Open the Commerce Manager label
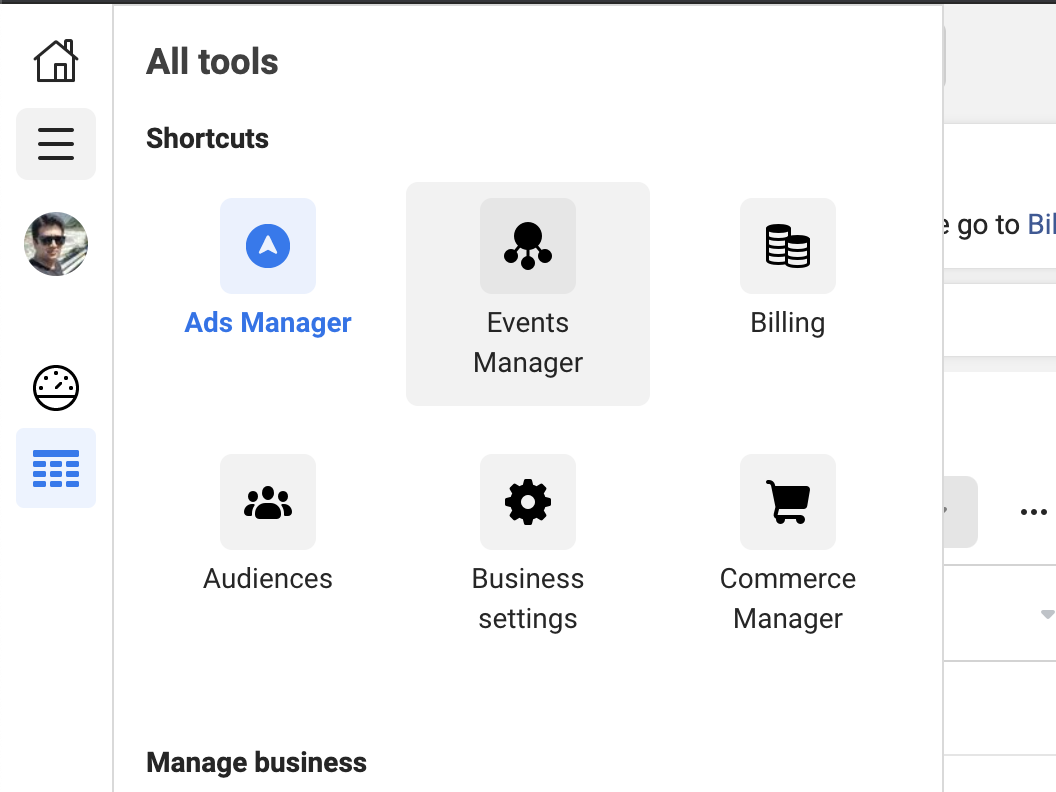This screenshot has height=792, width=1056. click(788, 598)
